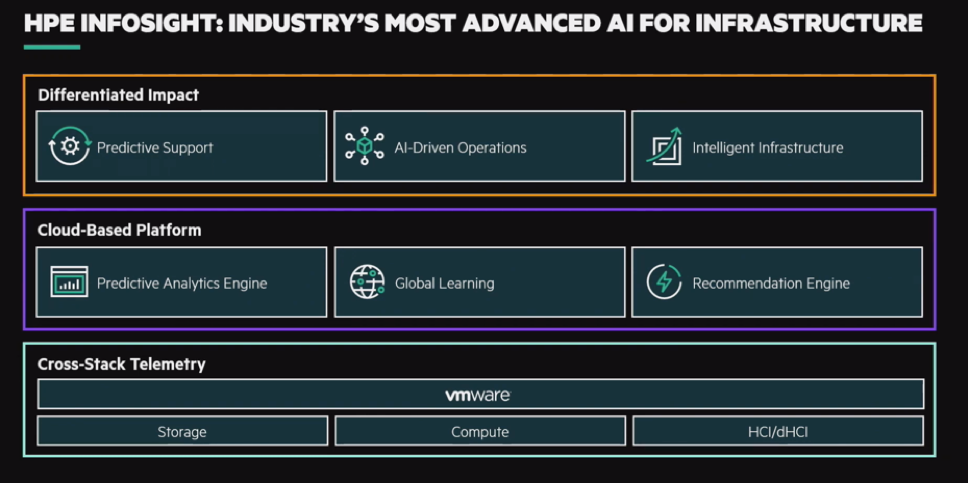Click the Storage box
968x483 pixels.
pos(182,432)
